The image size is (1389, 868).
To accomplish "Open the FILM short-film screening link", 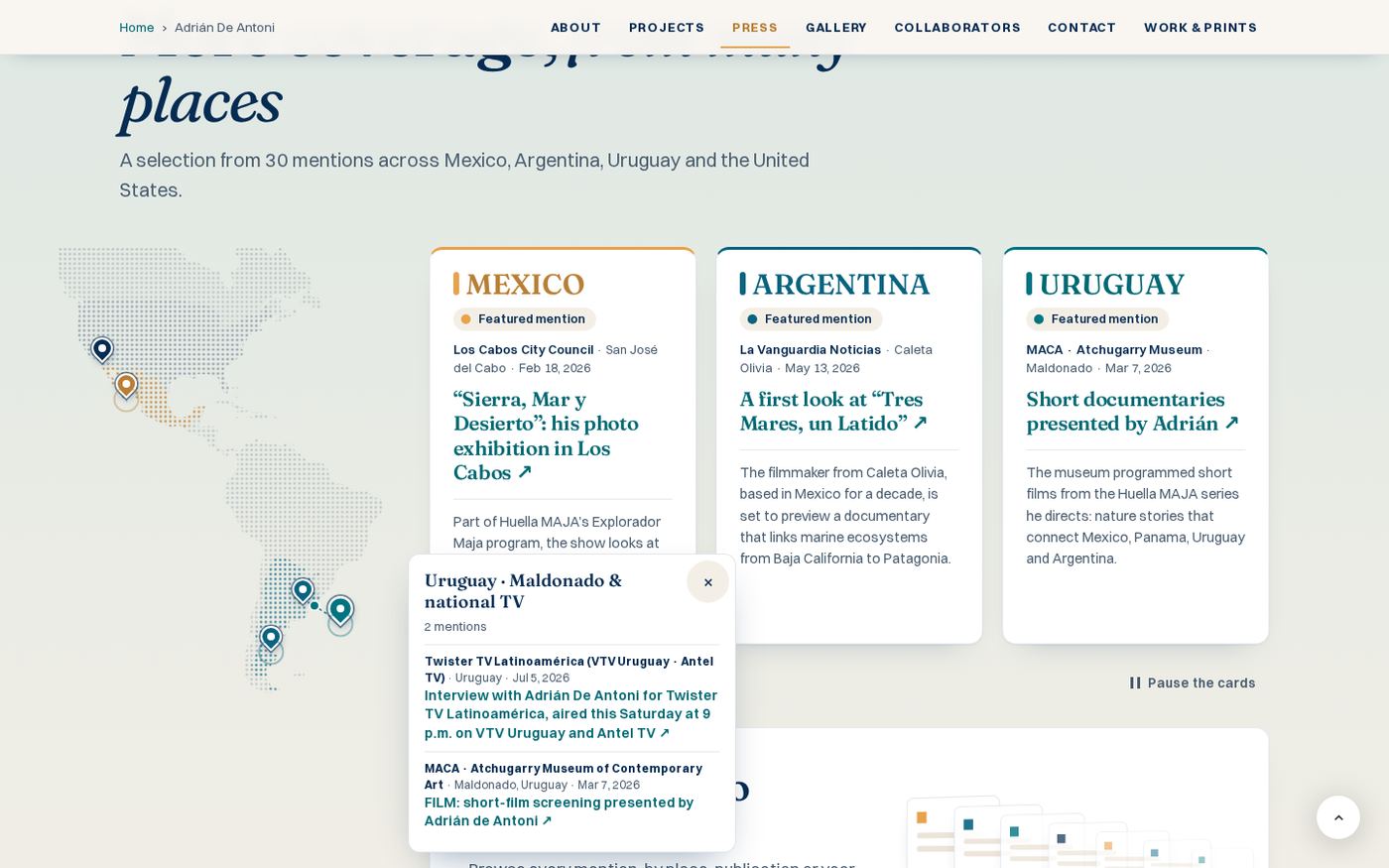I will [x=559, y=811].
